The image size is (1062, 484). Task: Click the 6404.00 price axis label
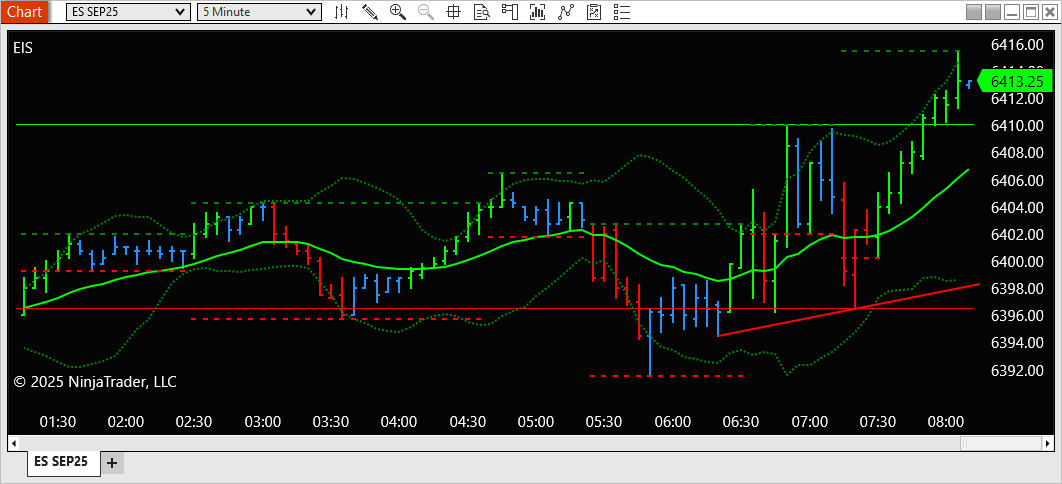click(1017, 207)
